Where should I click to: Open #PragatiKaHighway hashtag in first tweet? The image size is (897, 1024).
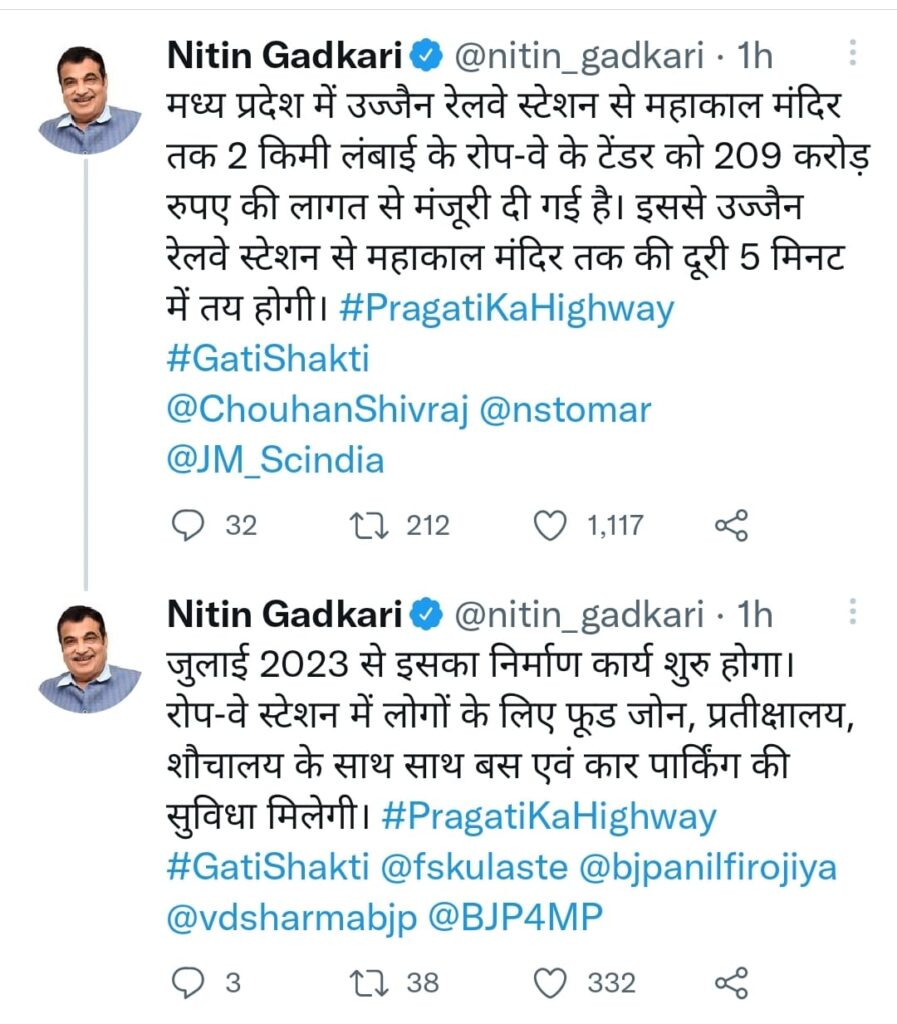(506, 308)
